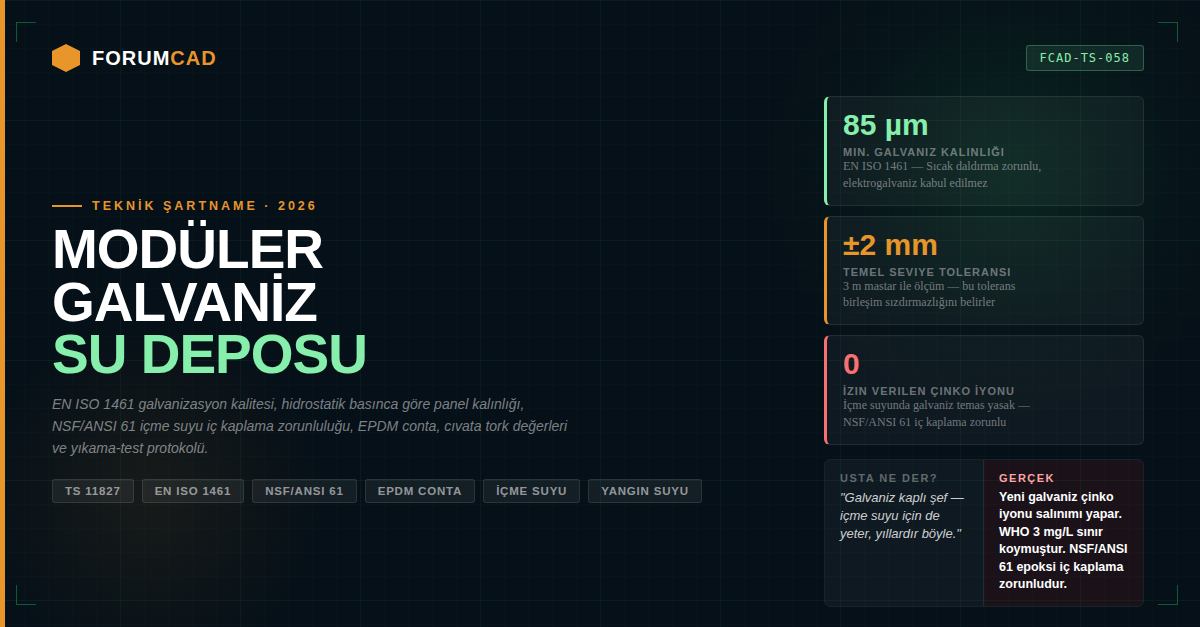Image resolution: width=1200 pixels, height=627 pixels.
Task: Click the quote 'Galvaniz kaplı şef — içme suyu için de yeter'
Action: point(901,516)
